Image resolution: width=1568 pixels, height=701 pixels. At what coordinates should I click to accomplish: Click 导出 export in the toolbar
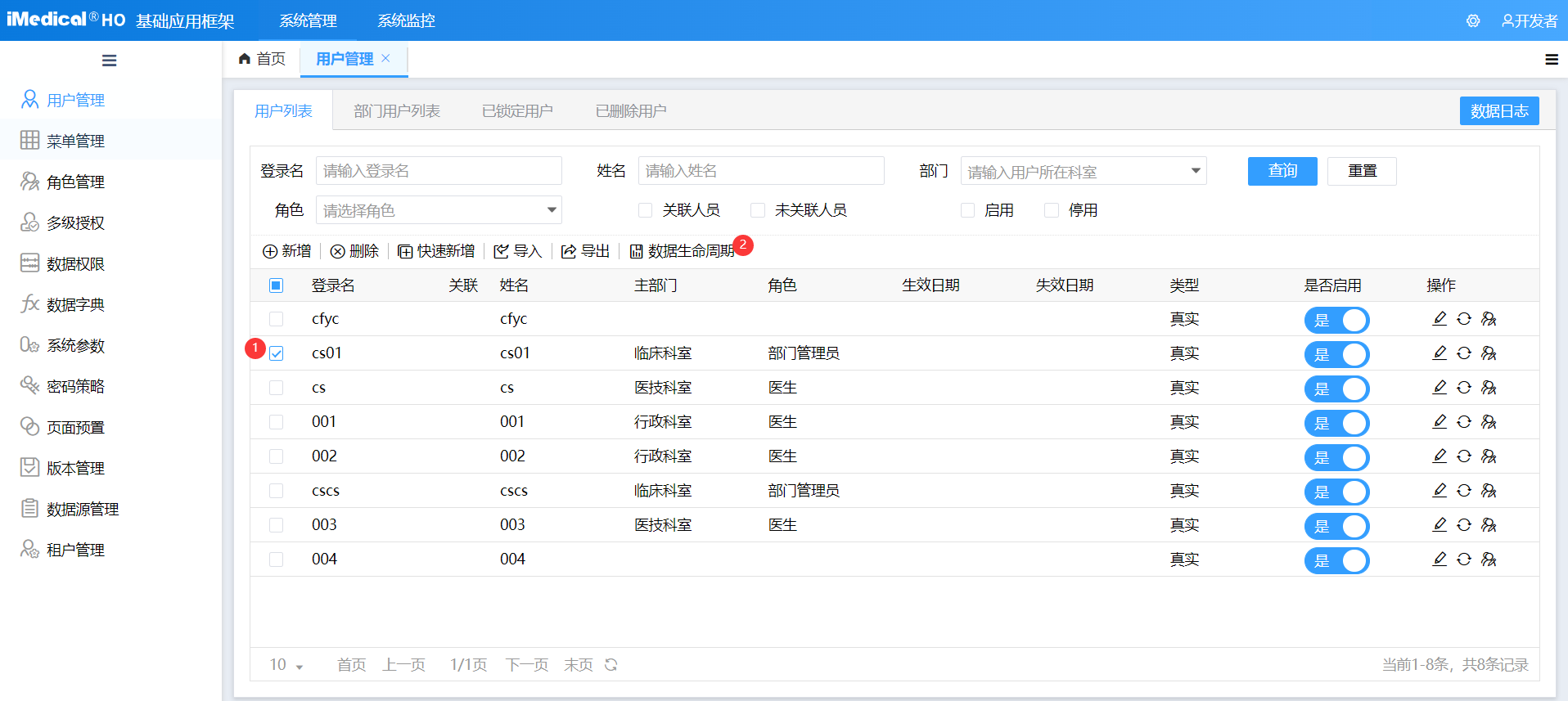586,251
